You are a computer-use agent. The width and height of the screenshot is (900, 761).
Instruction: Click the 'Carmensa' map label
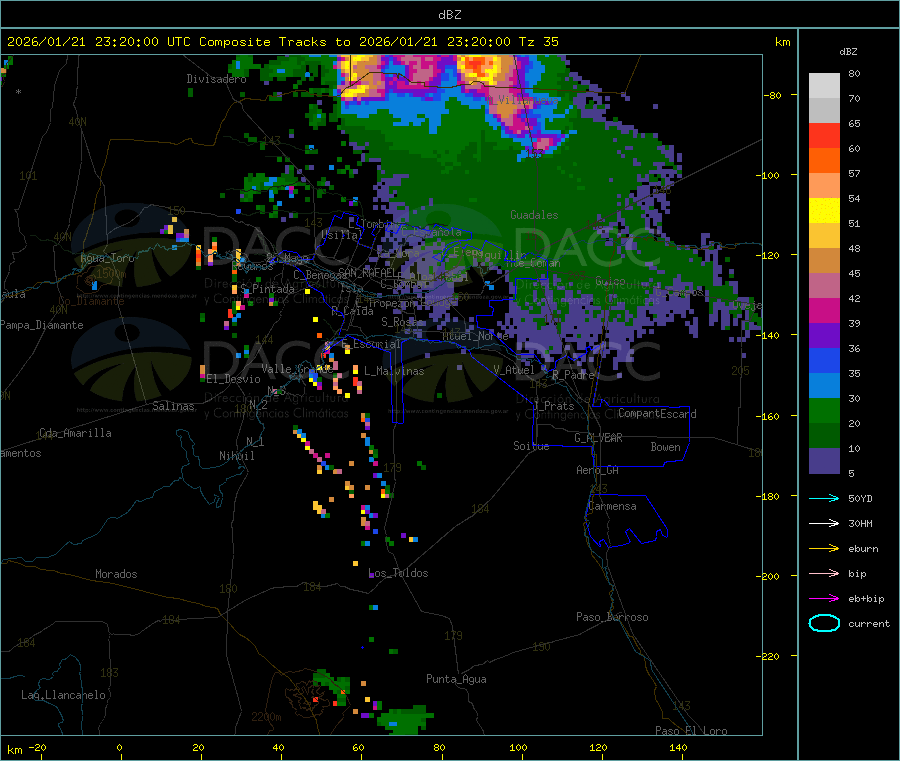coord(612,506)
